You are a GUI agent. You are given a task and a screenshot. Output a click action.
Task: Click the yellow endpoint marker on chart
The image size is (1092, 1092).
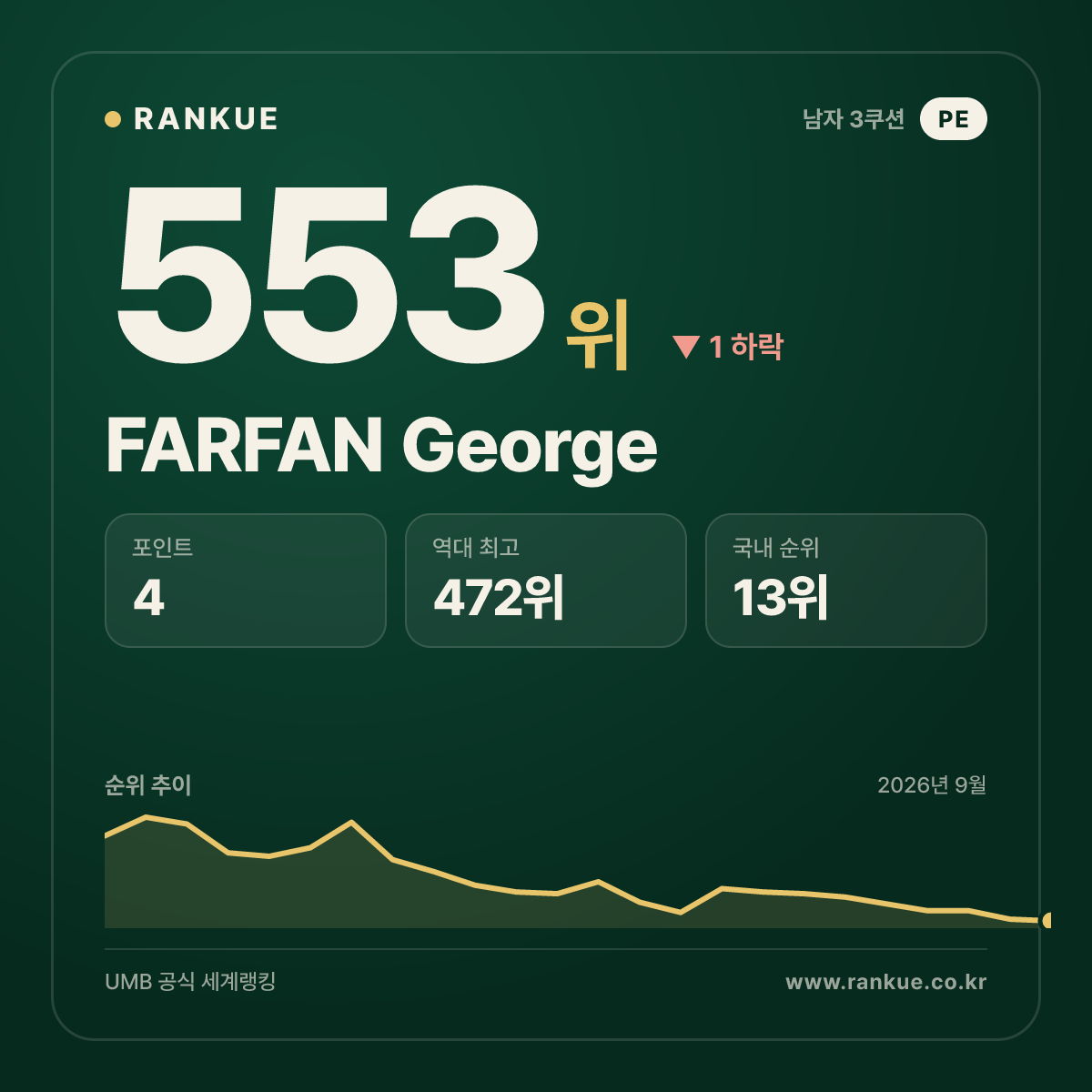click(1047, 920)
